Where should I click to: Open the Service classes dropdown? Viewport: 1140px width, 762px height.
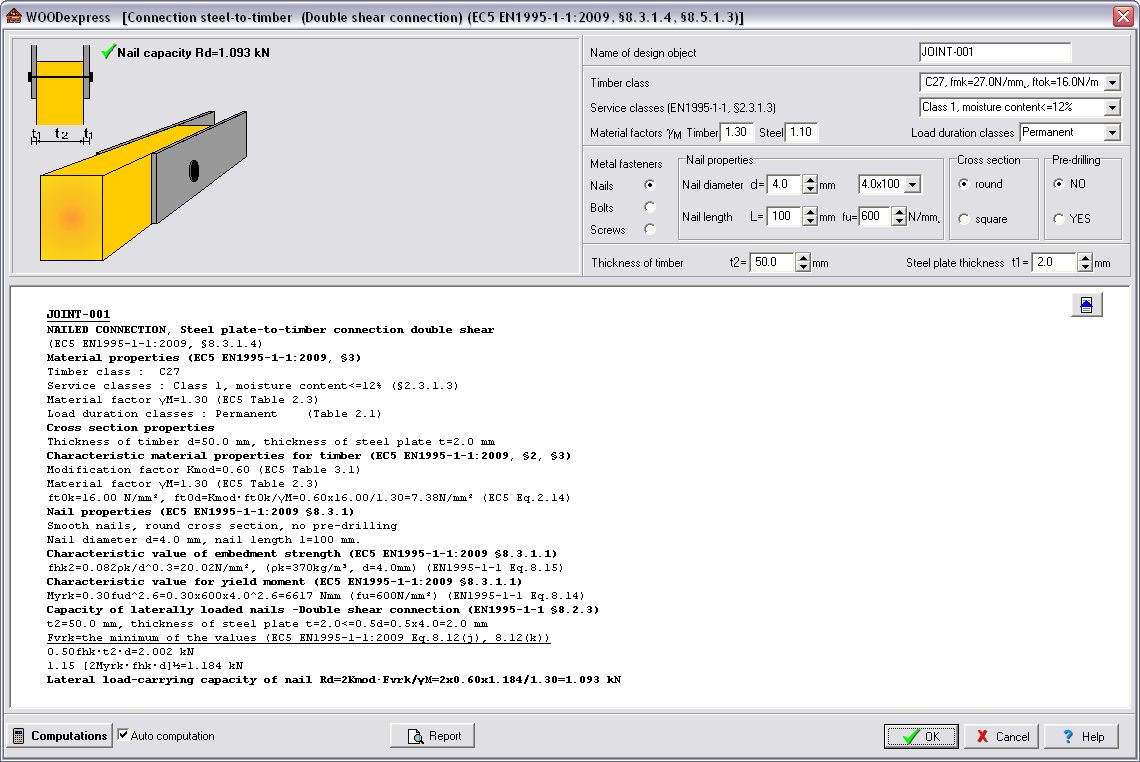1112,108
